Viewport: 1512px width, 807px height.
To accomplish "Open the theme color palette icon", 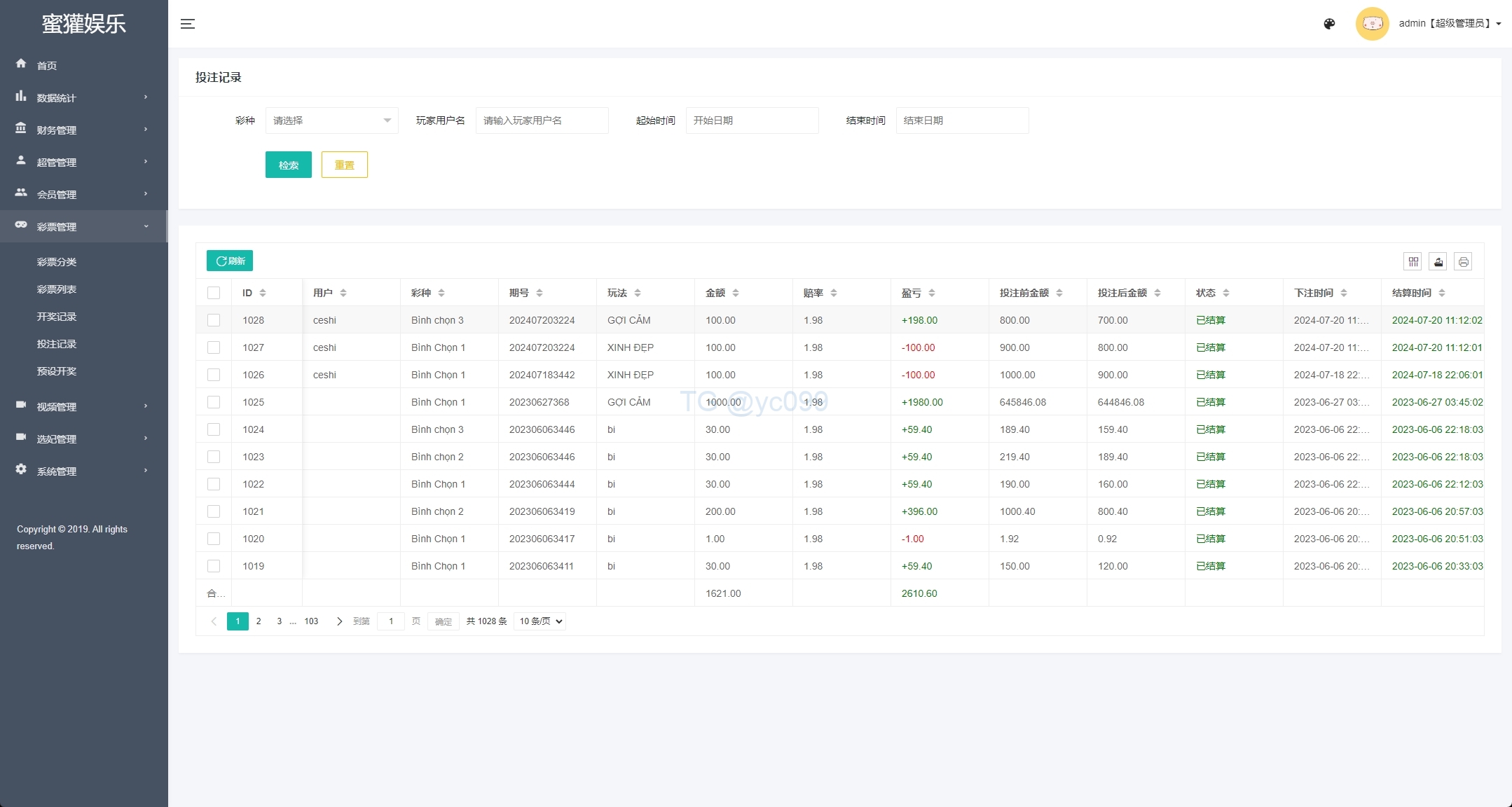I will (x=1329, y=24).
